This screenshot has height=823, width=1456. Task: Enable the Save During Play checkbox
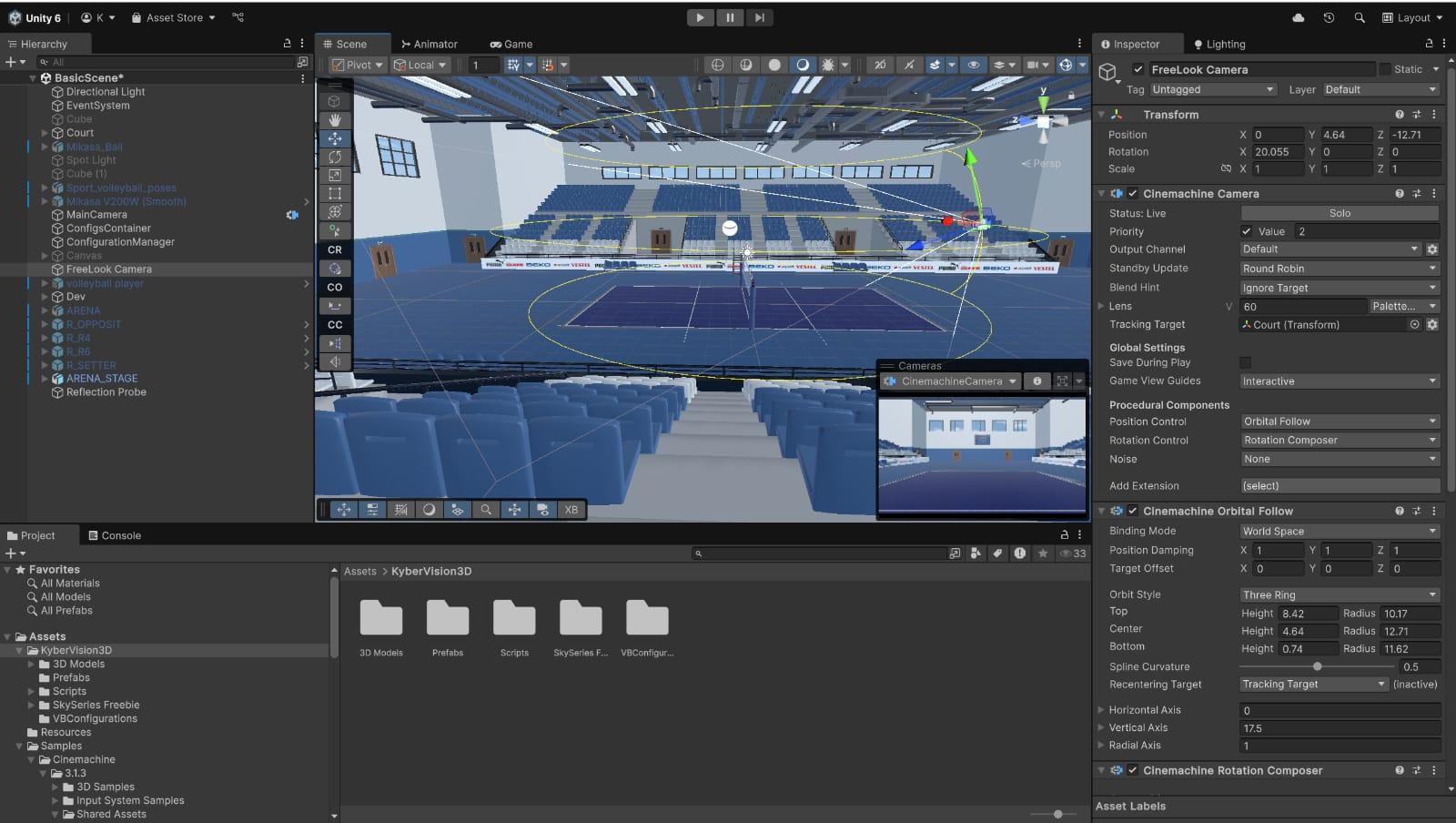point(1246,362)
